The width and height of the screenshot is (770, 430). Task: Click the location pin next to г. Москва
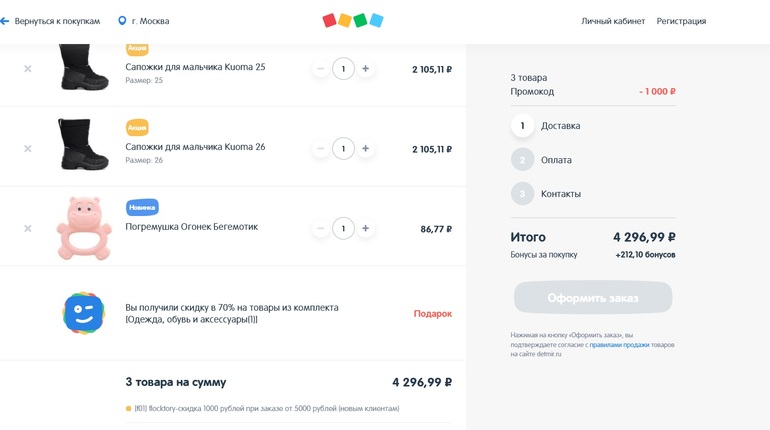click(x=122, y=21)
